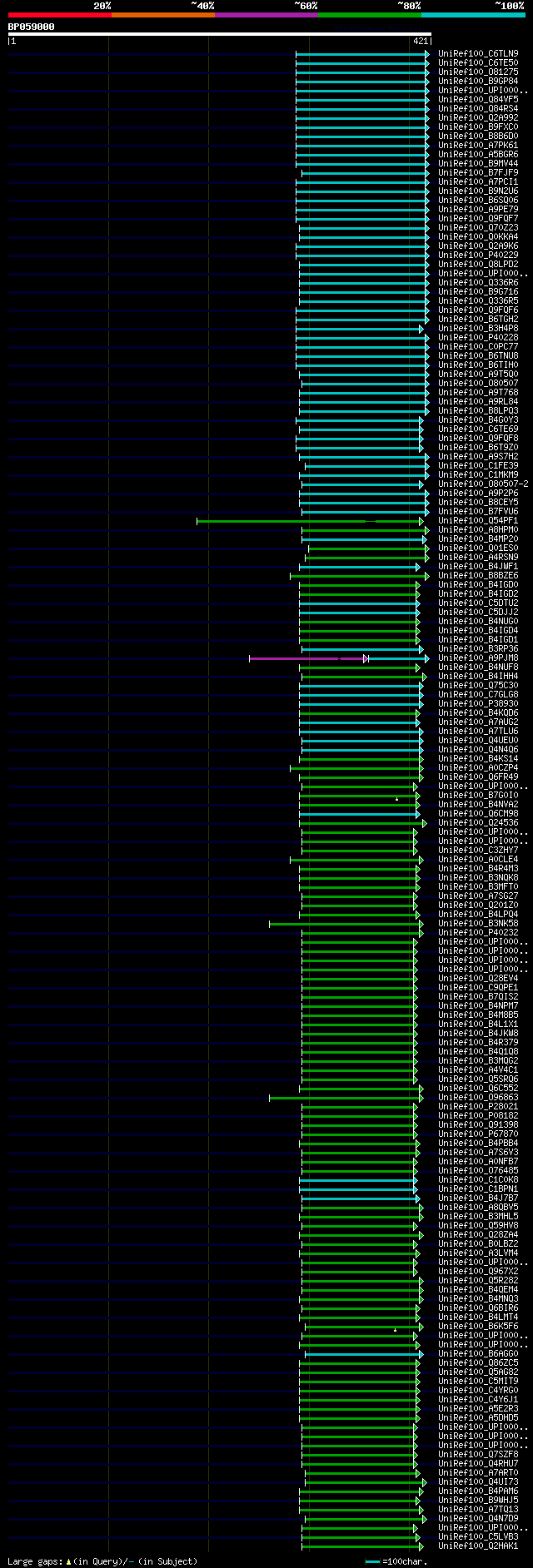Select the UniRef100_A9RL84 hit label
The image size is (533, 1568).
point(478,401)
